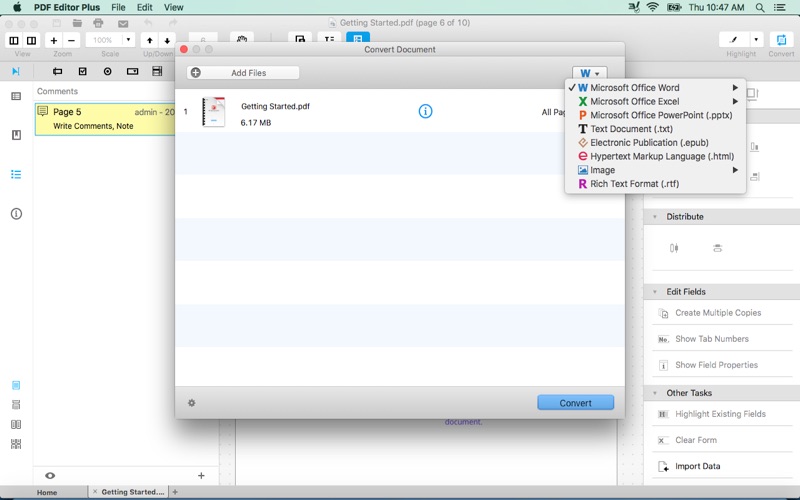The width and height of the screenshot is (800, 500).
Task: Click the blue info icon for Getting Started.pdf
Action: click(425, 111)
